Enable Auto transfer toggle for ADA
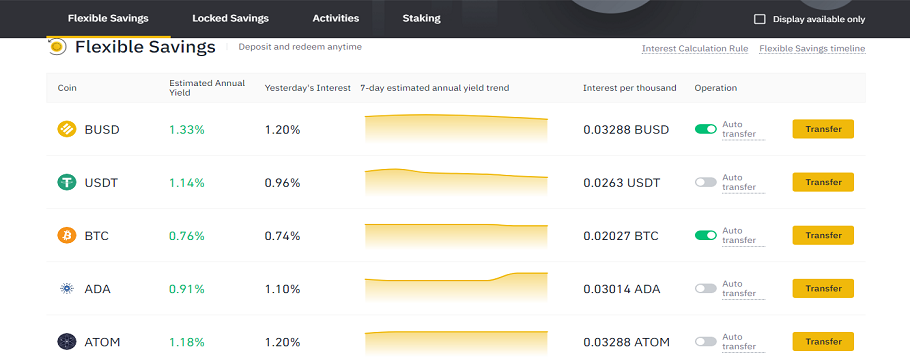 coord(706,289)
